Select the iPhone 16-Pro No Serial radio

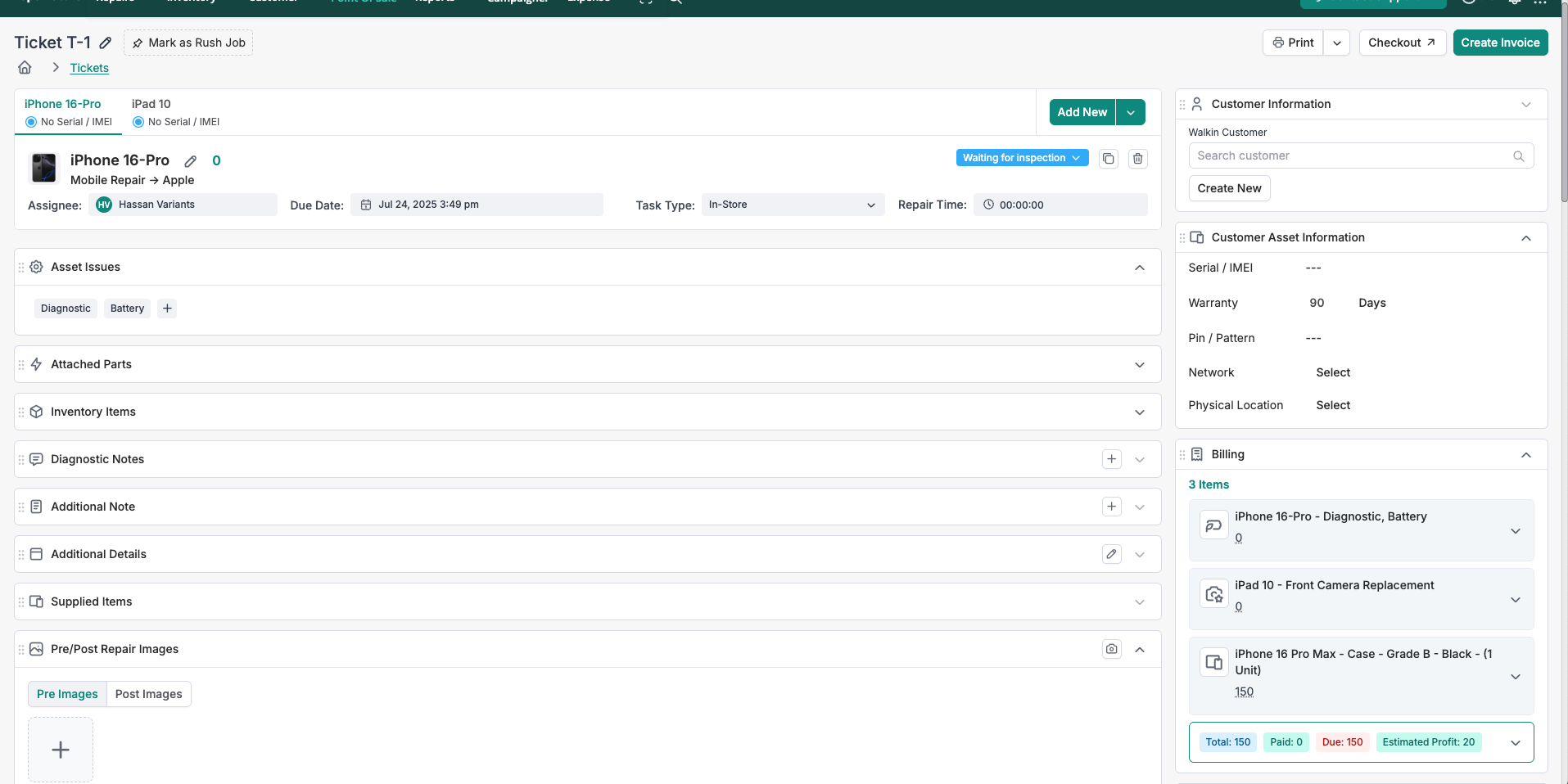(x=31, y=122)
